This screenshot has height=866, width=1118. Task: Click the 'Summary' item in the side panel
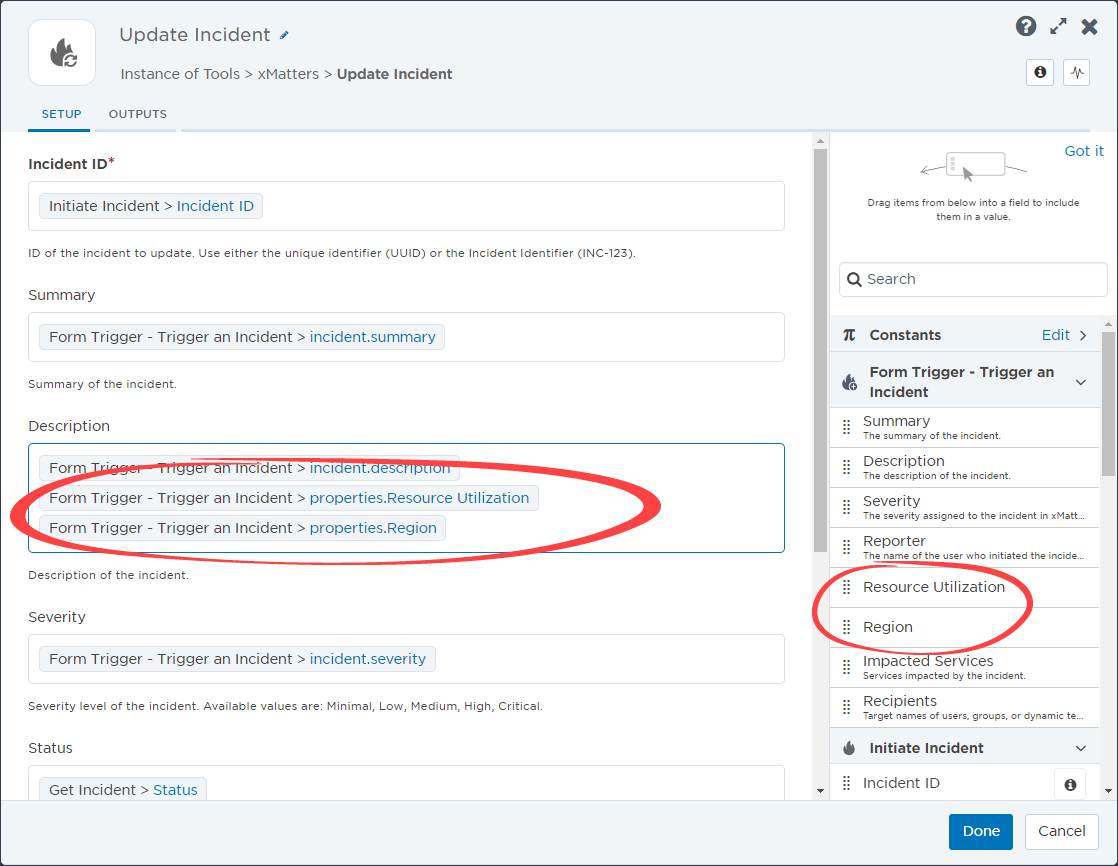tap(965, 428)
